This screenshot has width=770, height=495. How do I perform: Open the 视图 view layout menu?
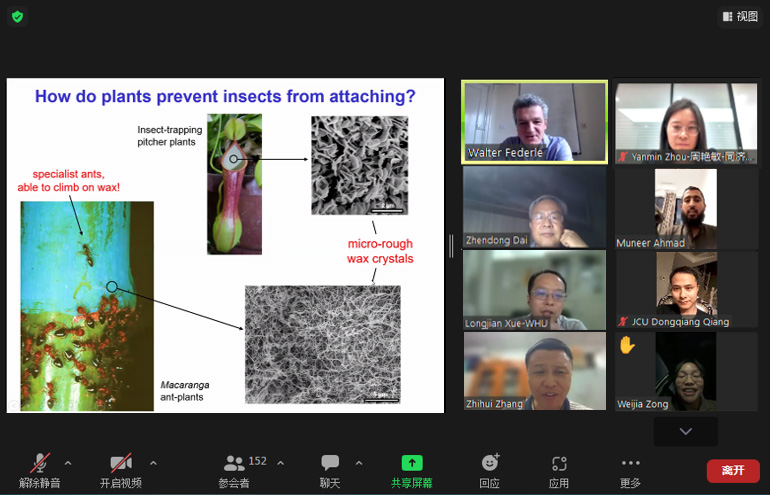tap(740, 16)
